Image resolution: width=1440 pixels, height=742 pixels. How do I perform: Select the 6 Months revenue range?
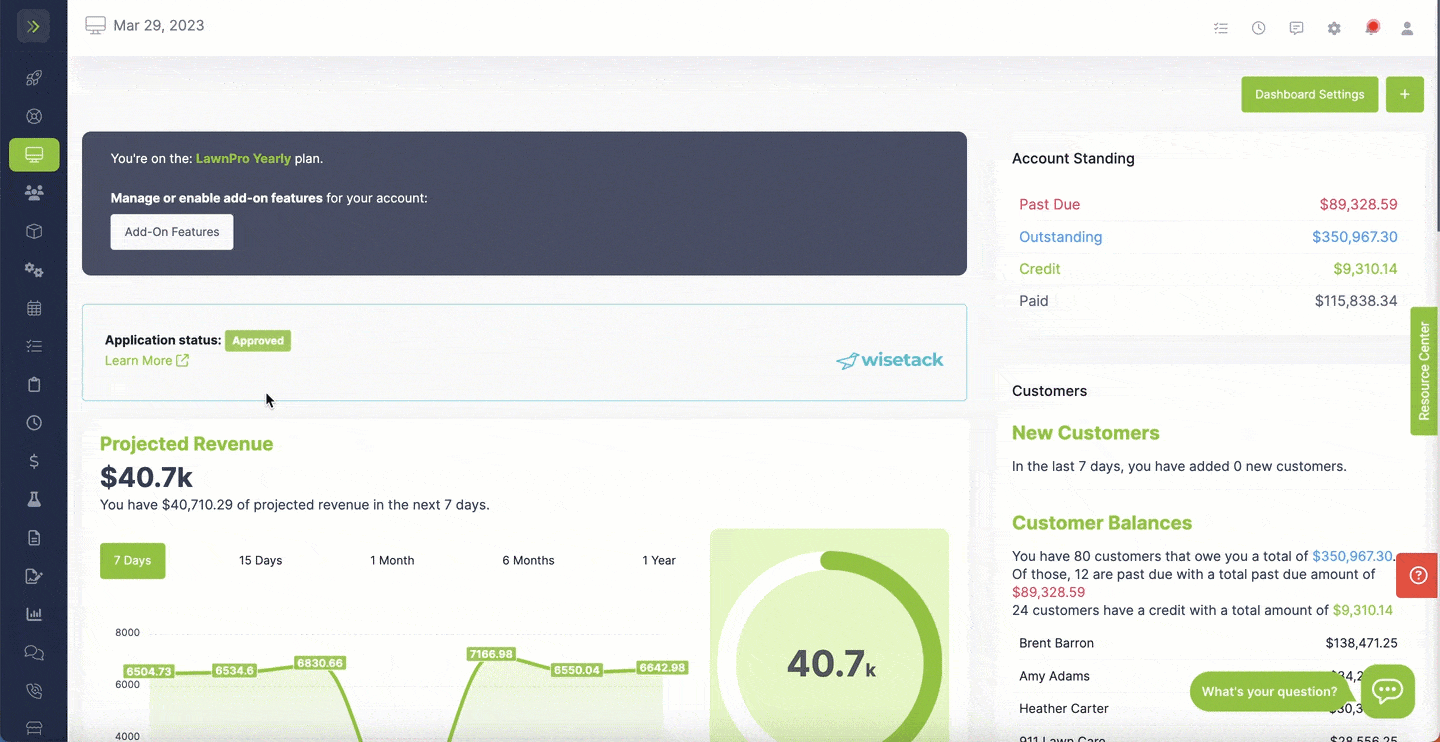(x=528, y=561)
